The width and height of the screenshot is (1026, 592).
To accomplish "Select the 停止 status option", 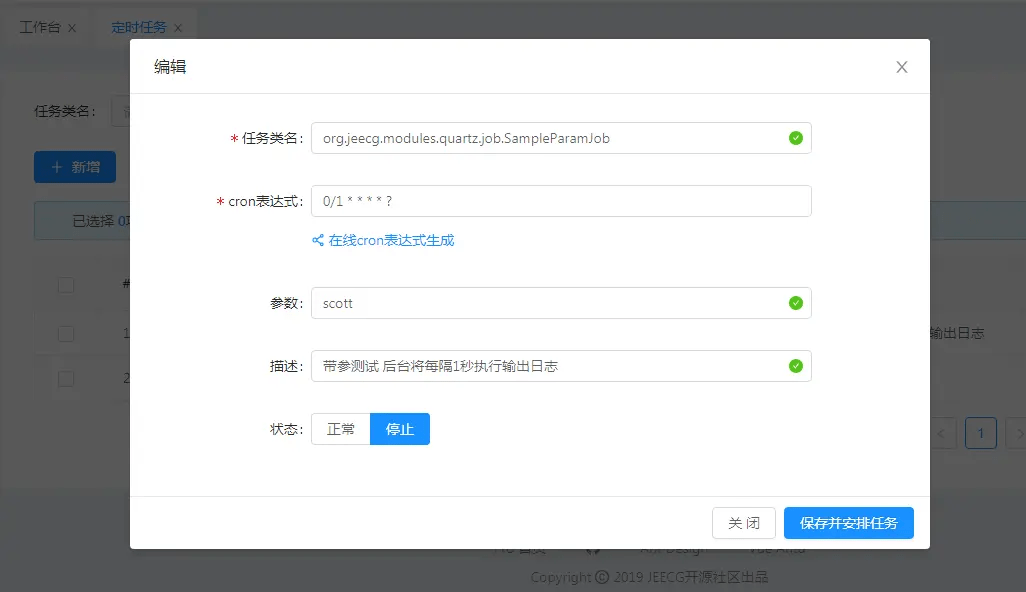I will [x=400, y=429].
